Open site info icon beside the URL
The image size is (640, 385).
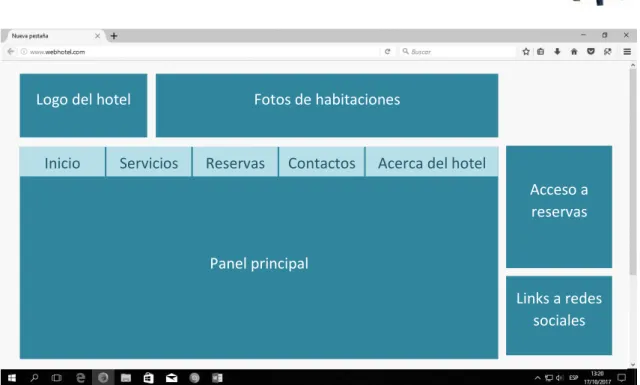pyautogui.click(x=24, y=52)
